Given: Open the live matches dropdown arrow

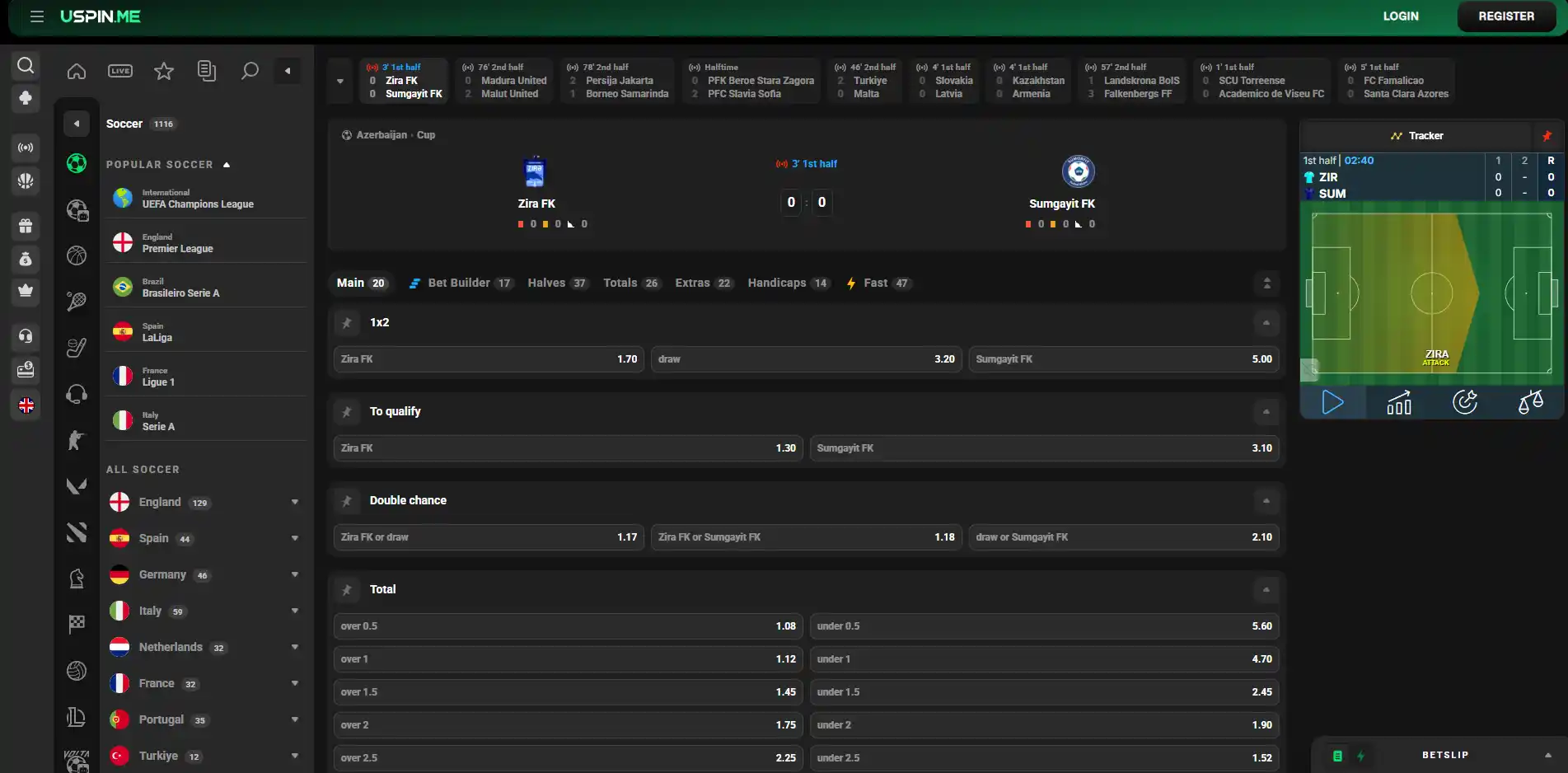Looking at the screenshot, I should (340, 81).
